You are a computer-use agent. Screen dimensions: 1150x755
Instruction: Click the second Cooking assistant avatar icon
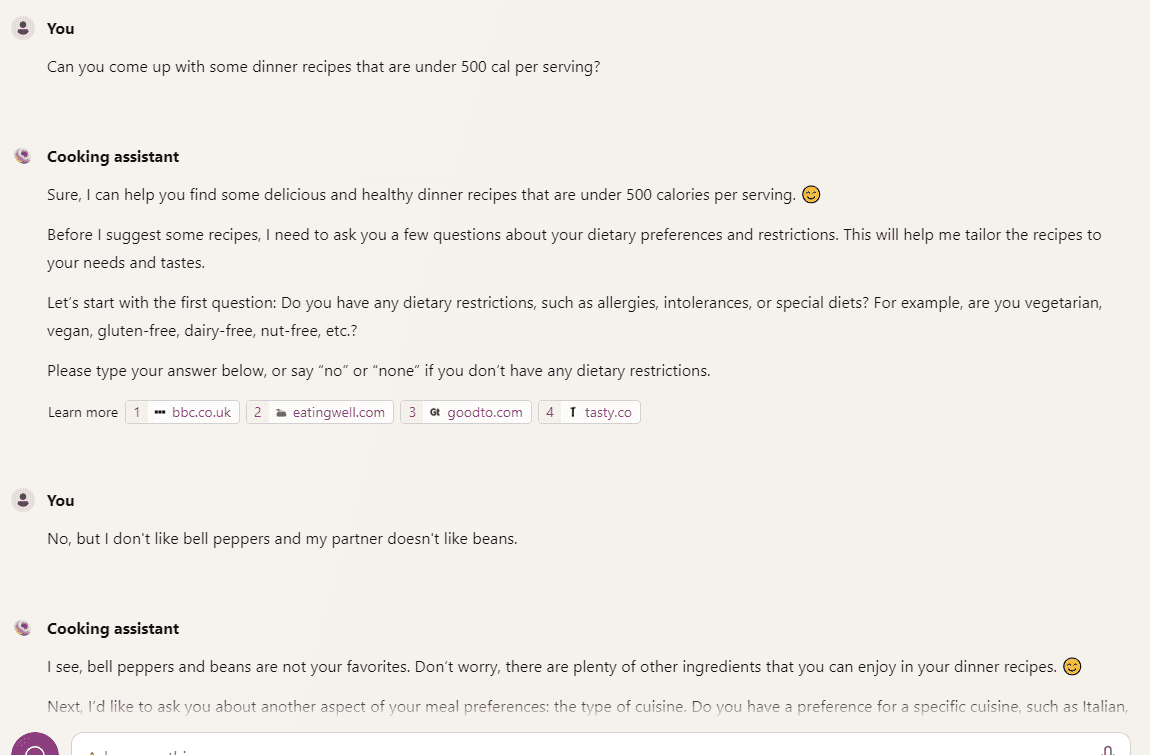23,628
